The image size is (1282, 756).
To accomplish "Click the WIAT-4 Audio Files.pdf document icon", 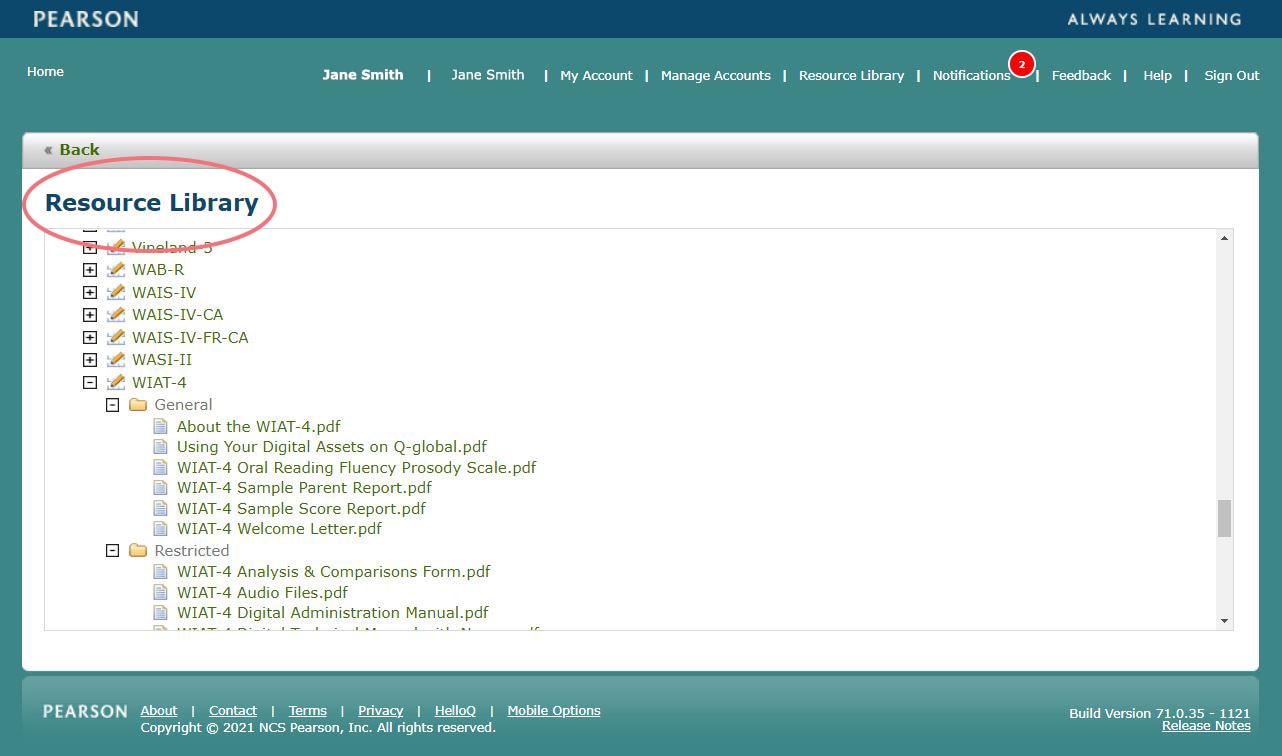I will [x=161, y=593].
